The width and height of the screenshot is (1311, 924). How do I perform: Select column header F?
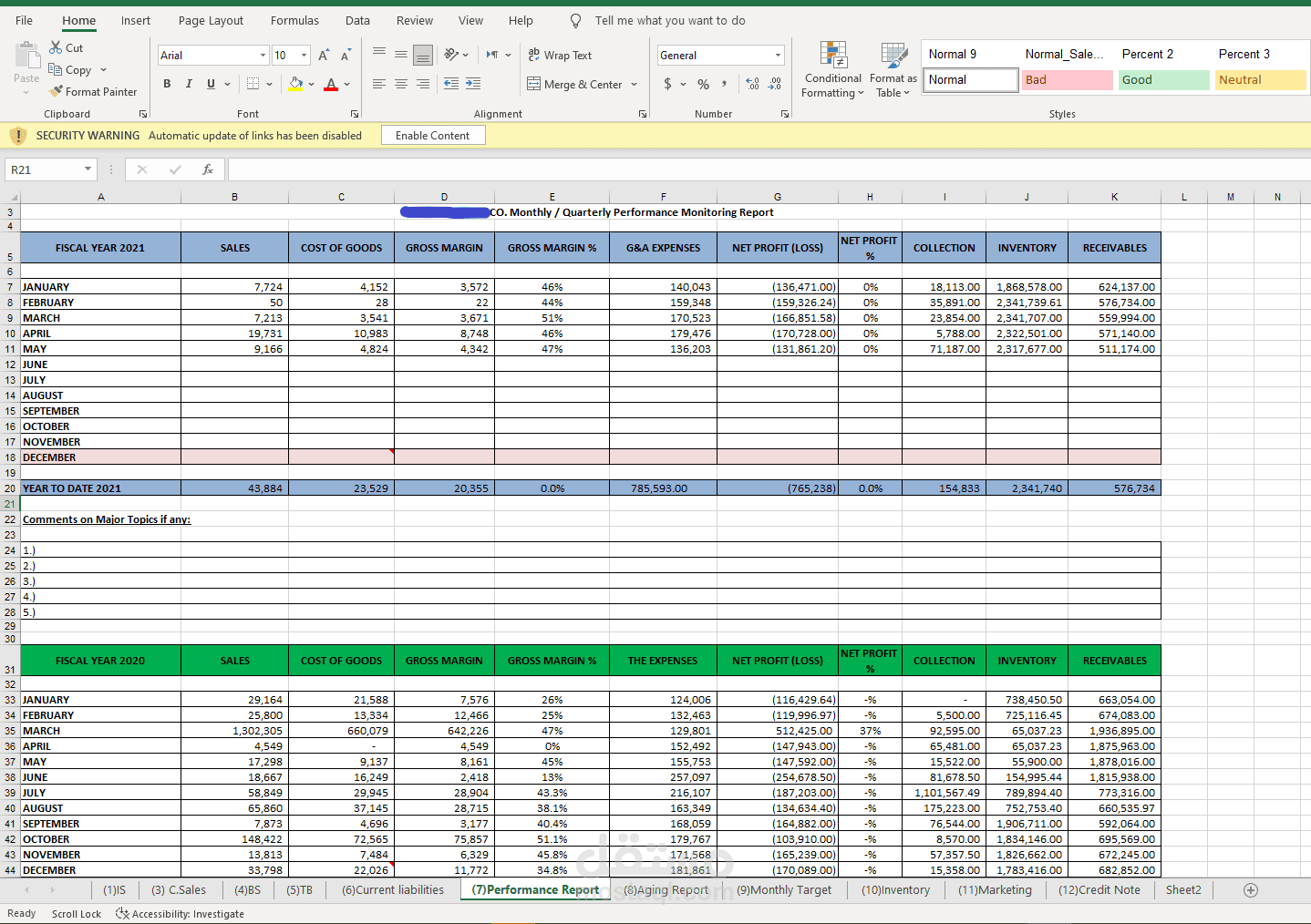point(663,197)
